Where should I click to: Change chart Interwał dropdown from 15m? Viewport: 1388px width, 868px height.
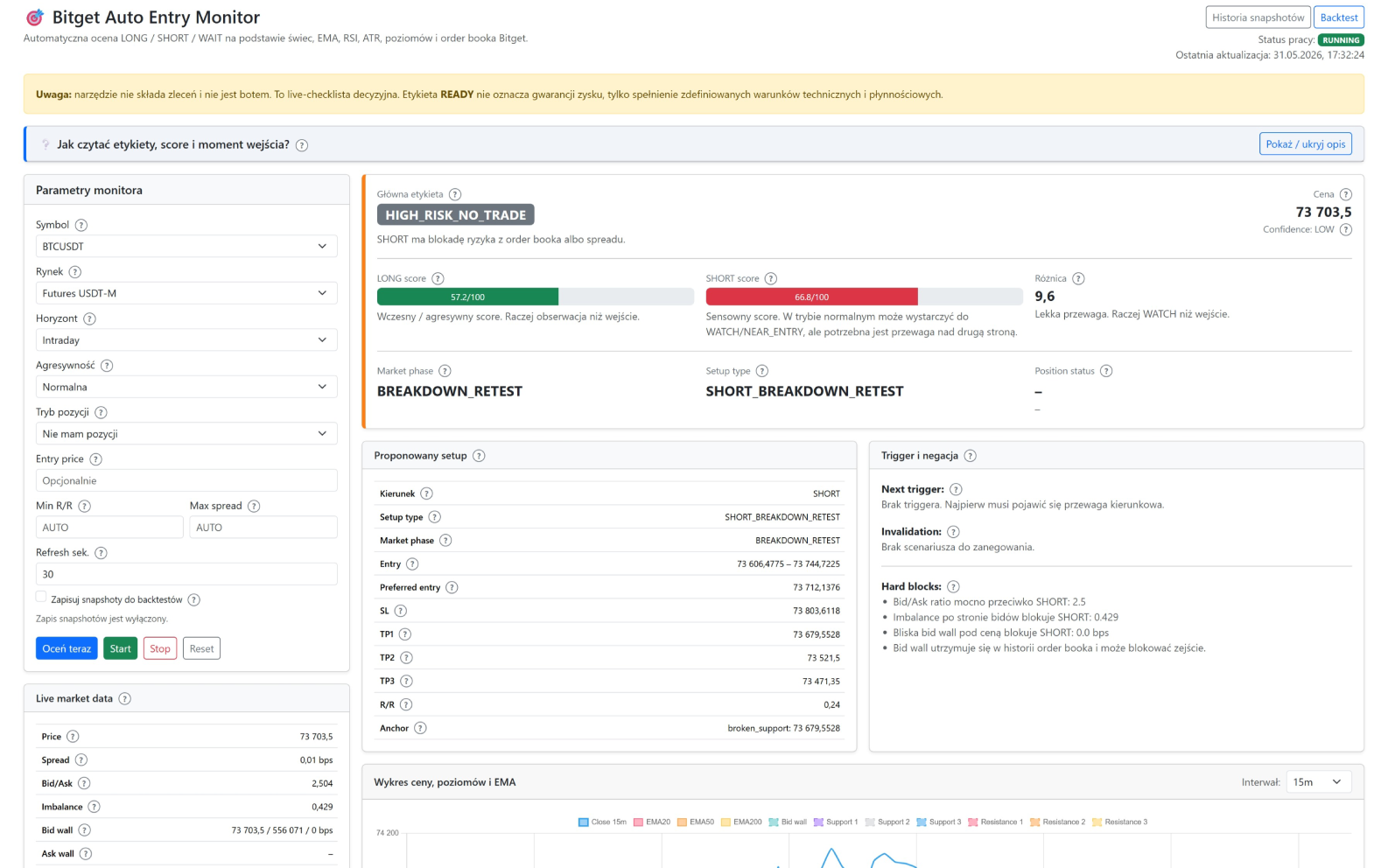(x=1319, y=782)
